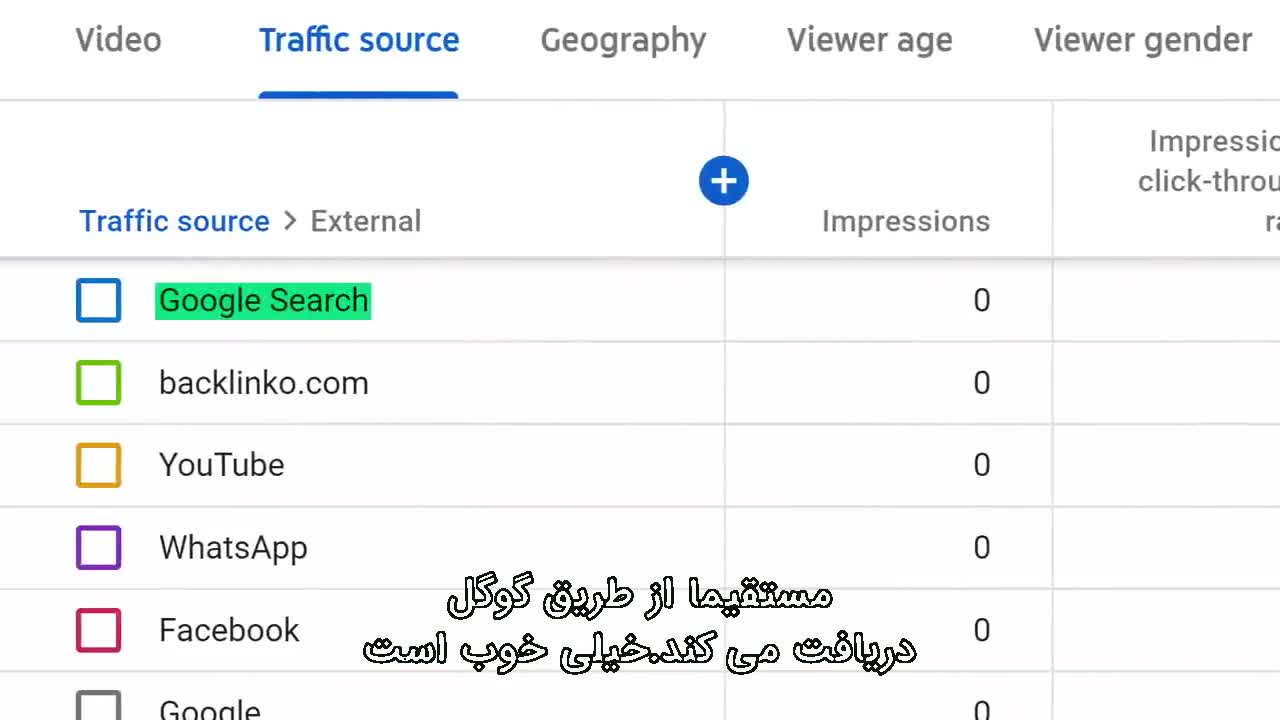Toggle the Facebook checkbox

click(99, 630)
